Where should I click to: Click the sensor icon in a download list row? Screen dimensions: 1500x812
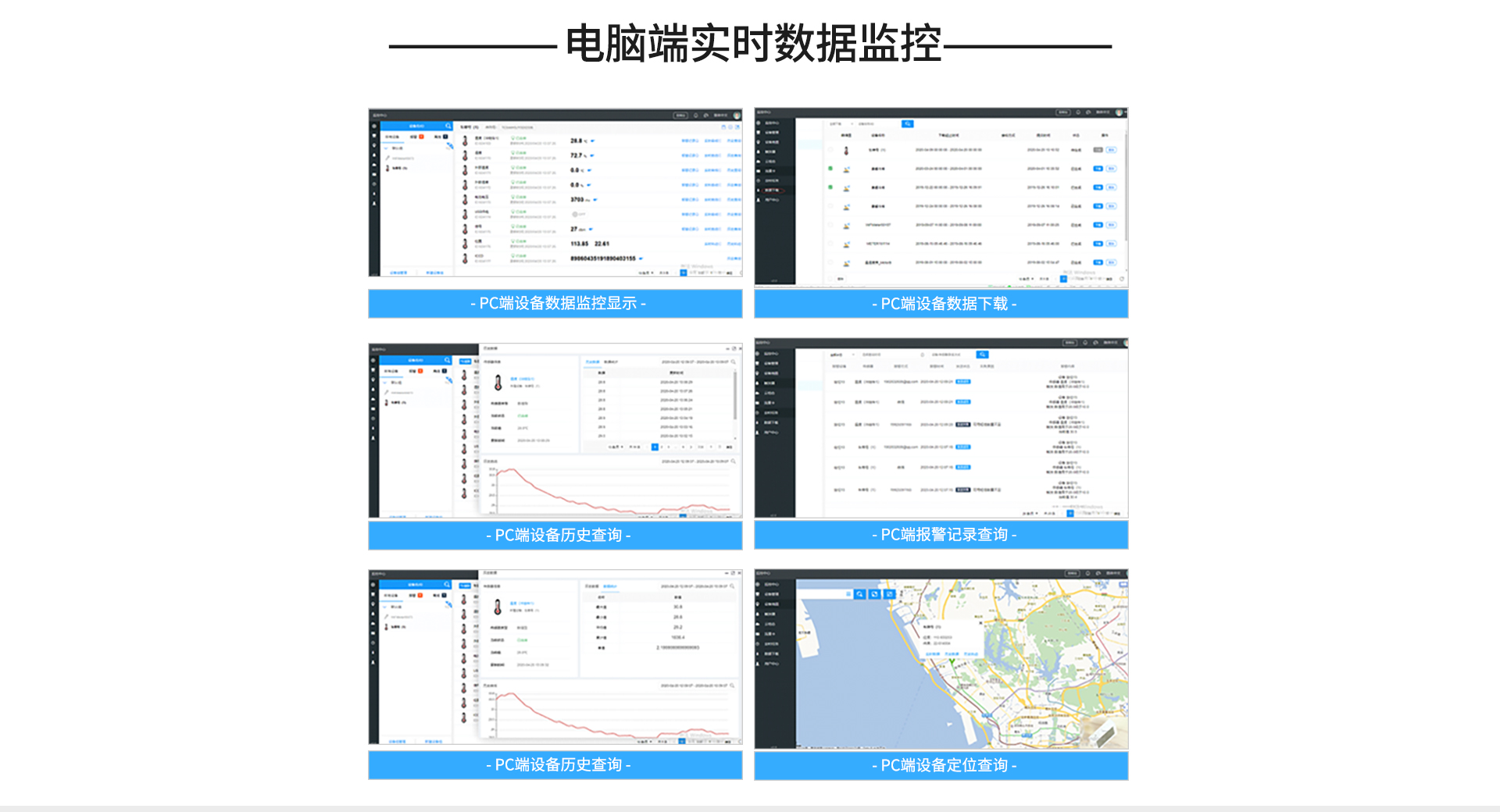click(846, 169)
